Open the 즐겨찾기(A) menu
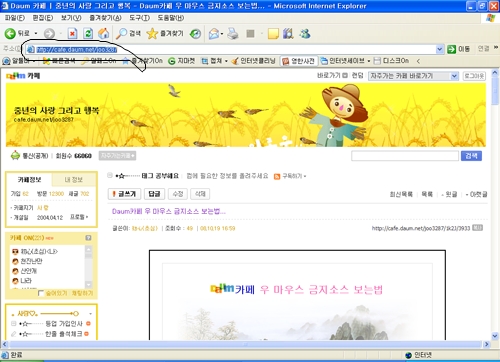Image resolution: width=500 pixels, height=362 pixels. [x=105, y=18]
